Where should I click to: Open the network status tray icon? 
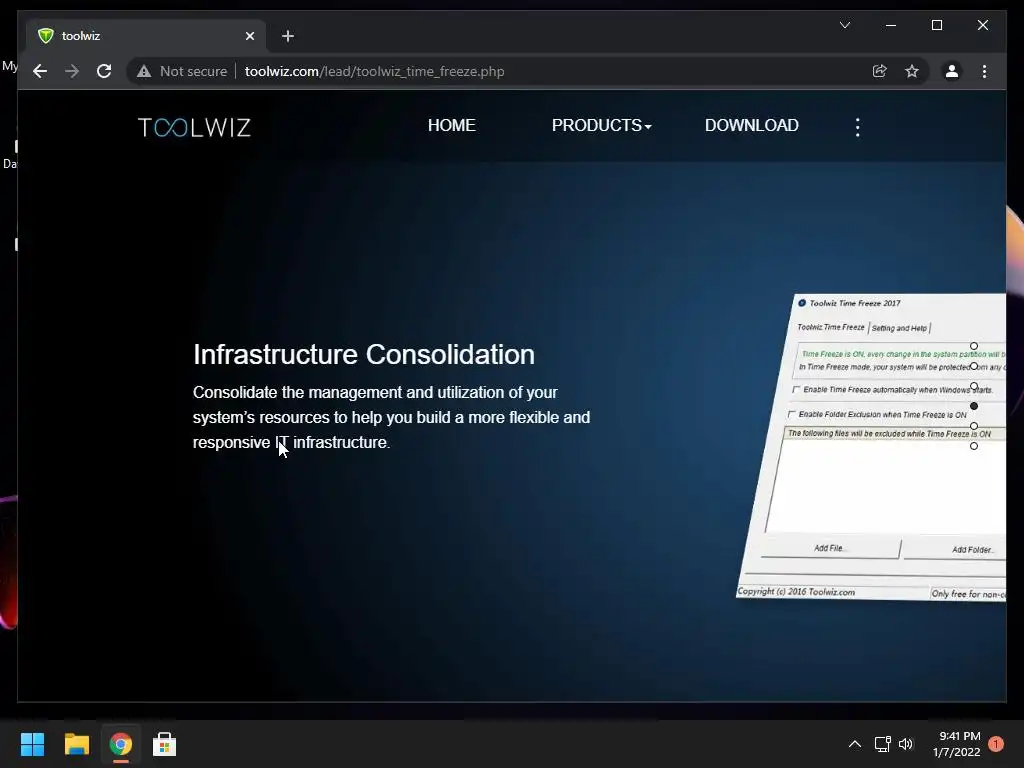(882, 744)
